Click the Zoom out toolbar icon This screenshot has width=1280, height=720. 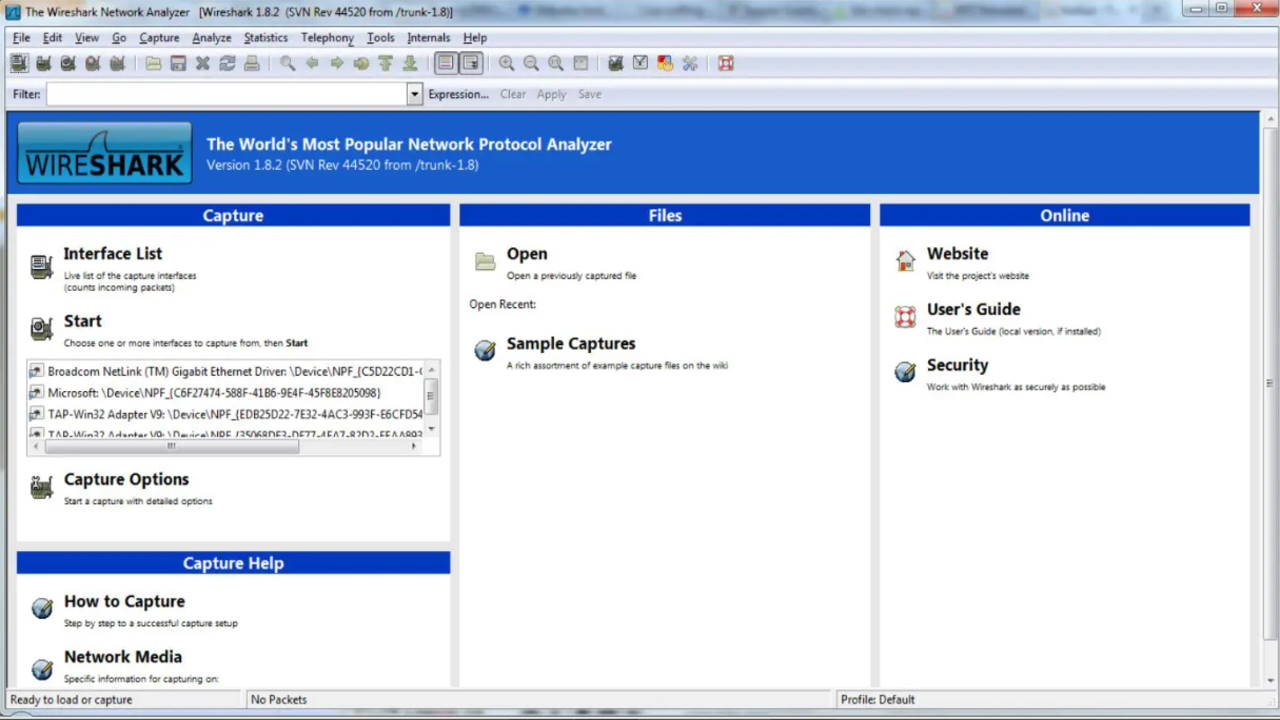pos(531,63)
